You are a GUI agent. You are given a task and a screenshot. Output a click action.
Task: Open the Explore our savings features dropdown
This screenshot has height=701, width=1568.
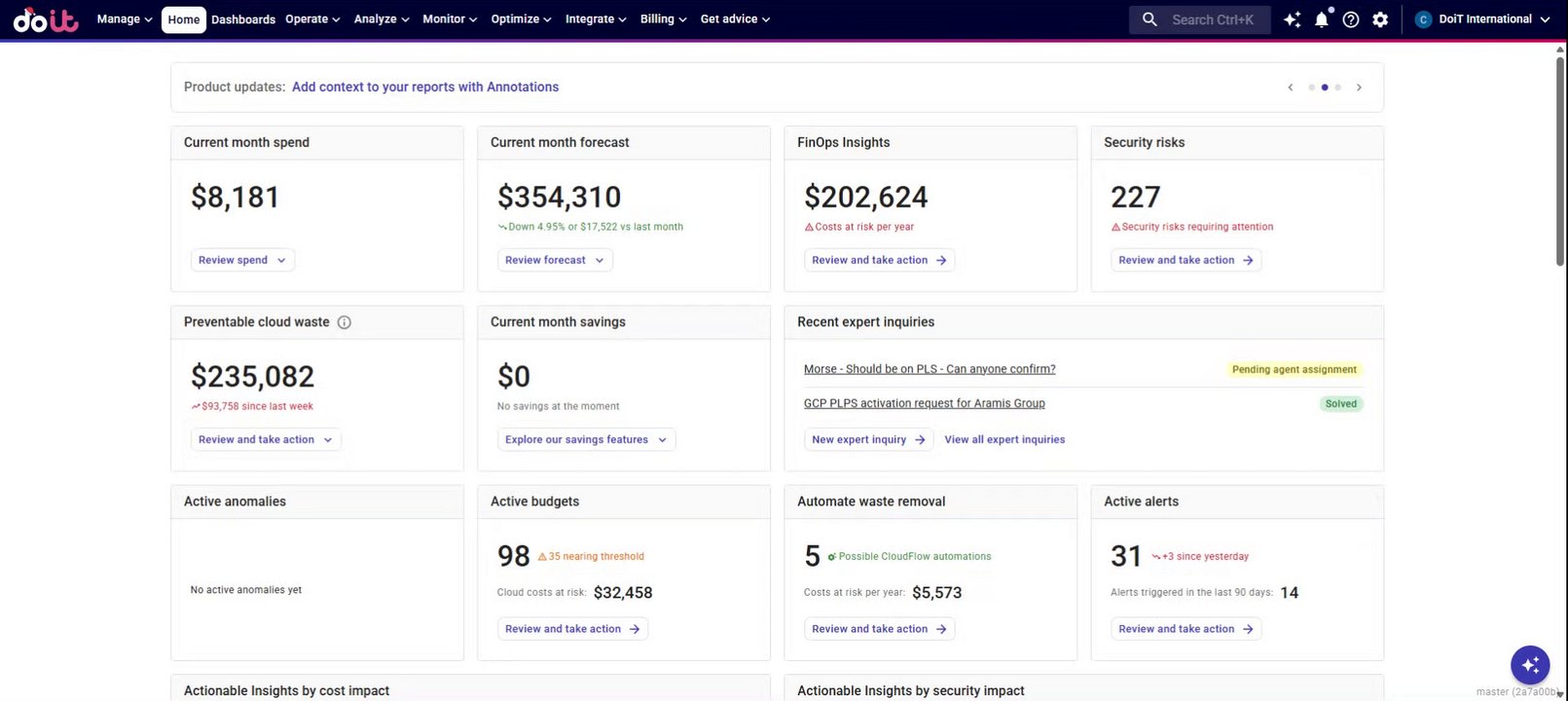point(586,440)
